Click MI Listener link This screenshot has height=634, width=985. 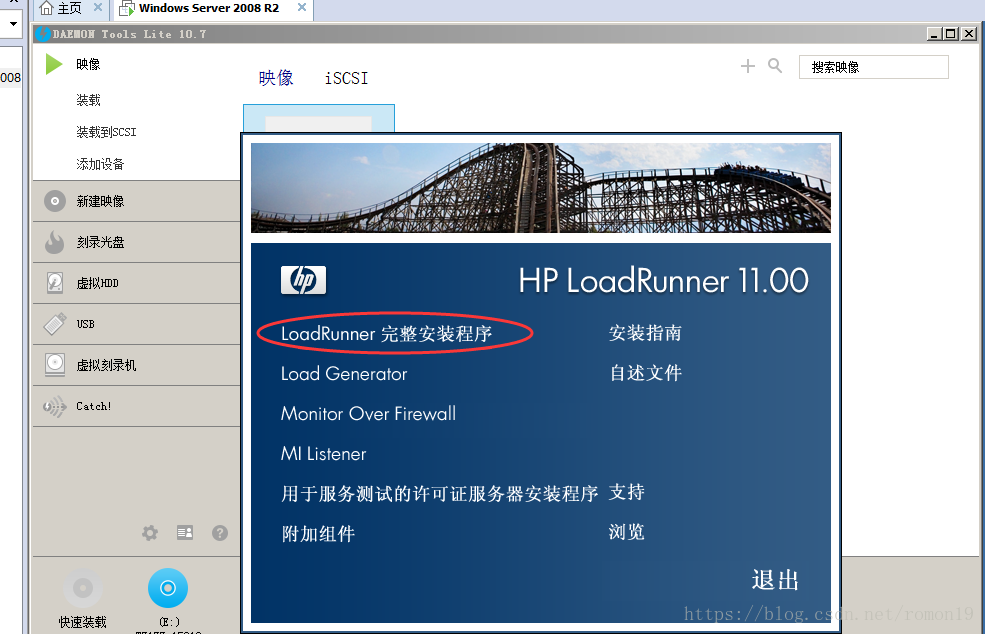pyautogui.click(x=324, y=454)
